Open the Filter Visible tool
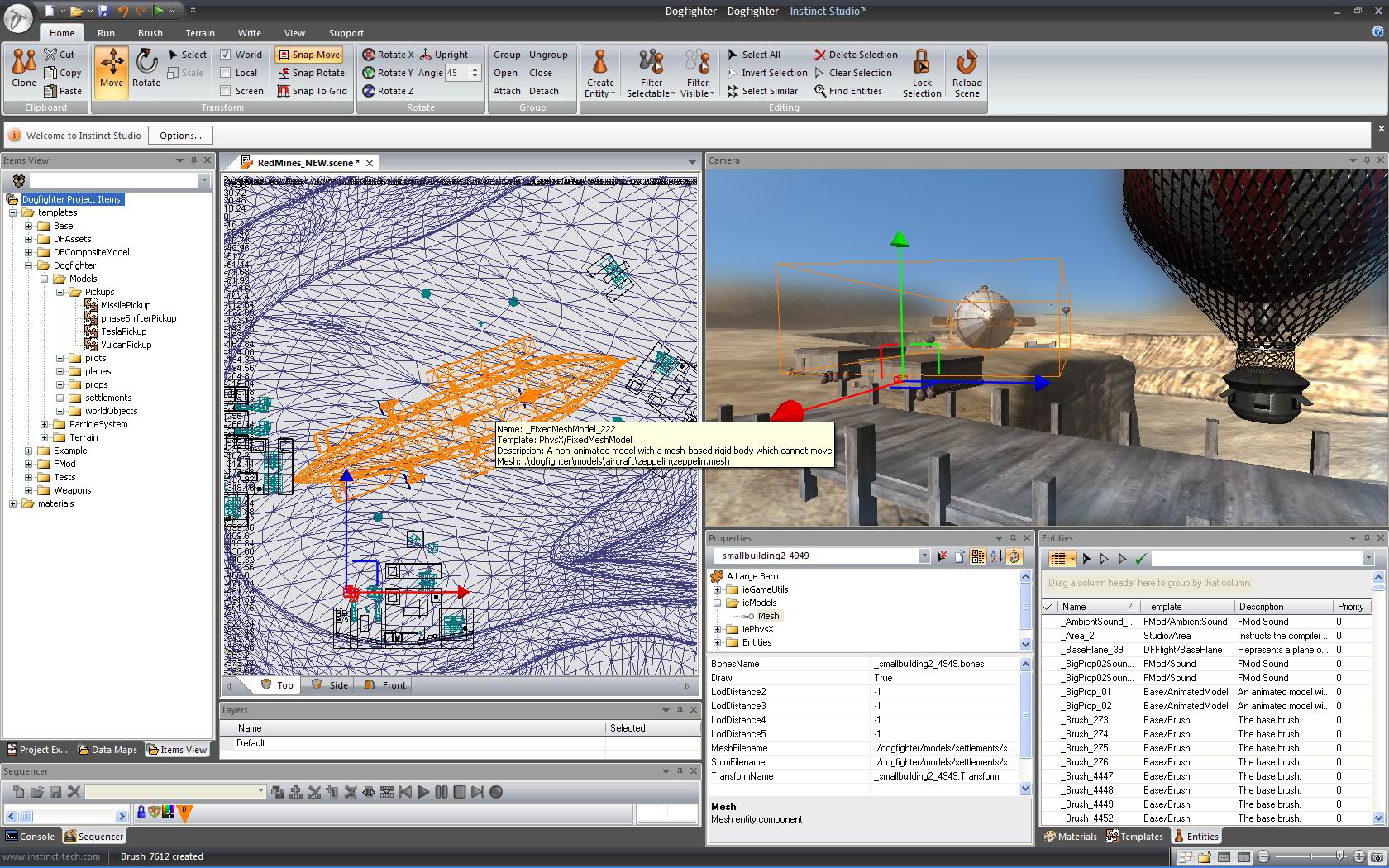Screen dimensions: 1389x868 (x=698, y=73)
